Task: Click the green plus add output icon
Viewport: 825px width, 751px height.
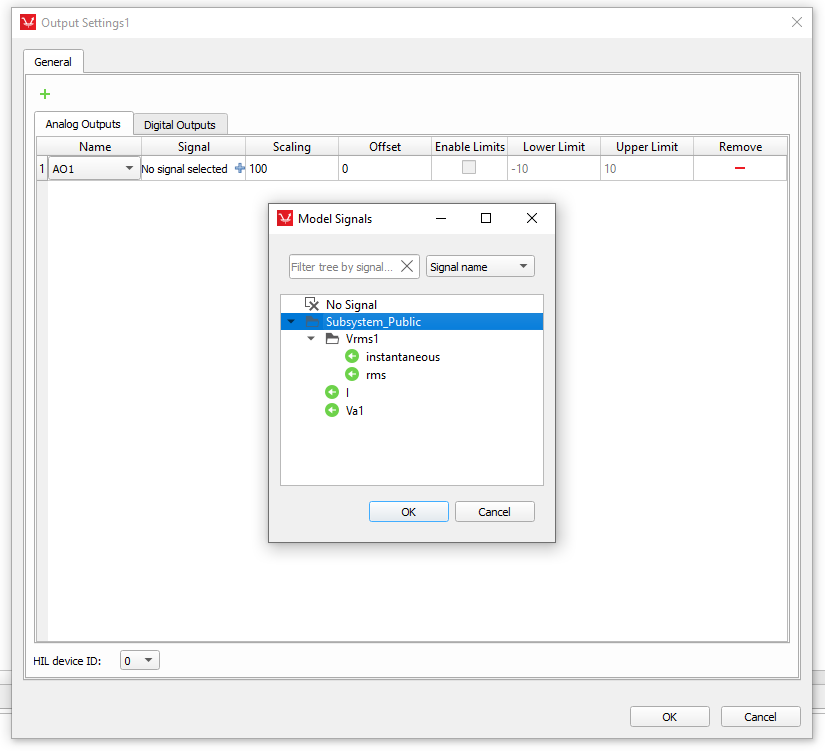Action: coord(44,94)
